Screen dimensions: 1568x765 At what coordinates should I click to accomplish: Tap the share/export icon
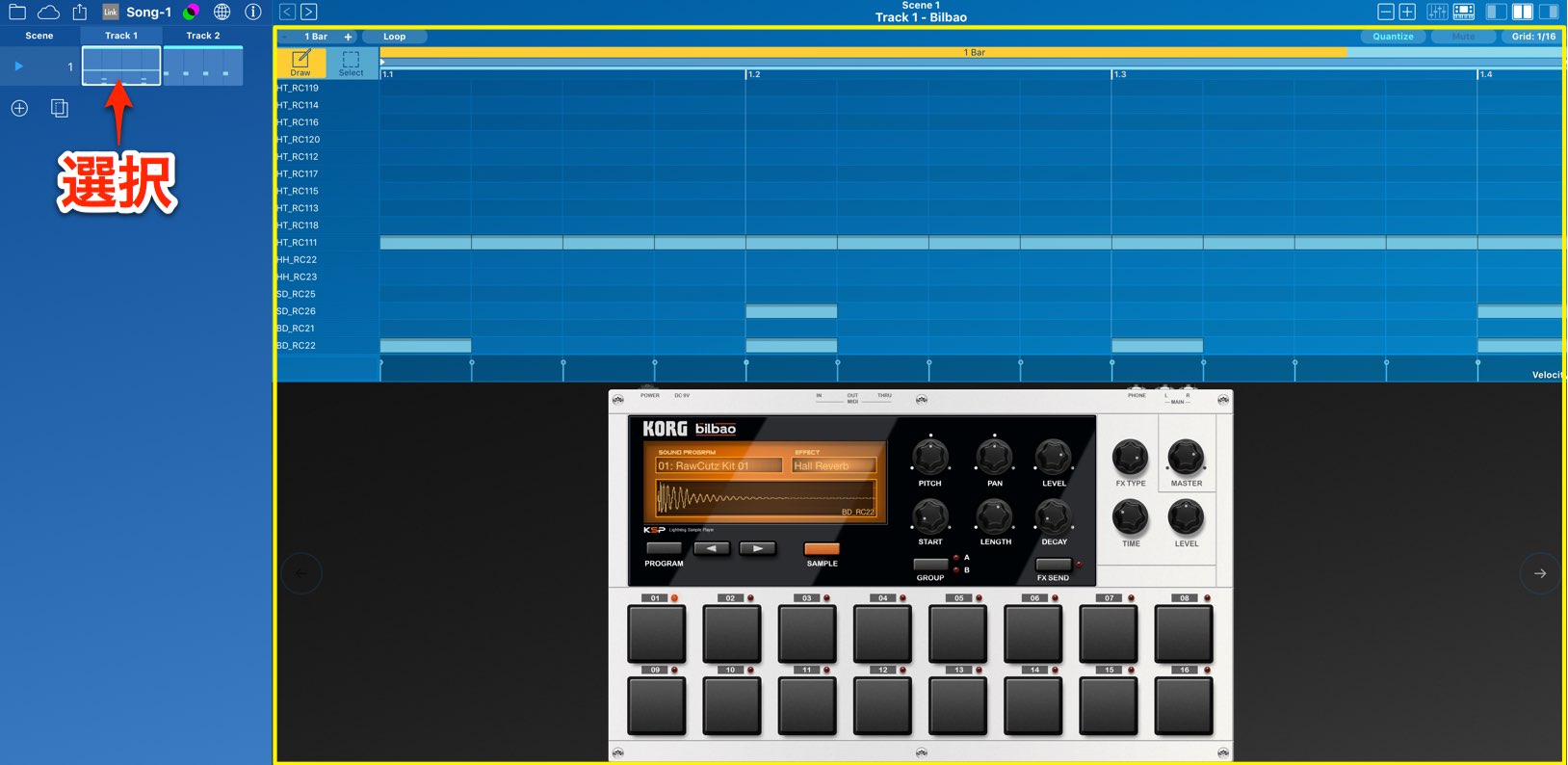pos(80,12)
